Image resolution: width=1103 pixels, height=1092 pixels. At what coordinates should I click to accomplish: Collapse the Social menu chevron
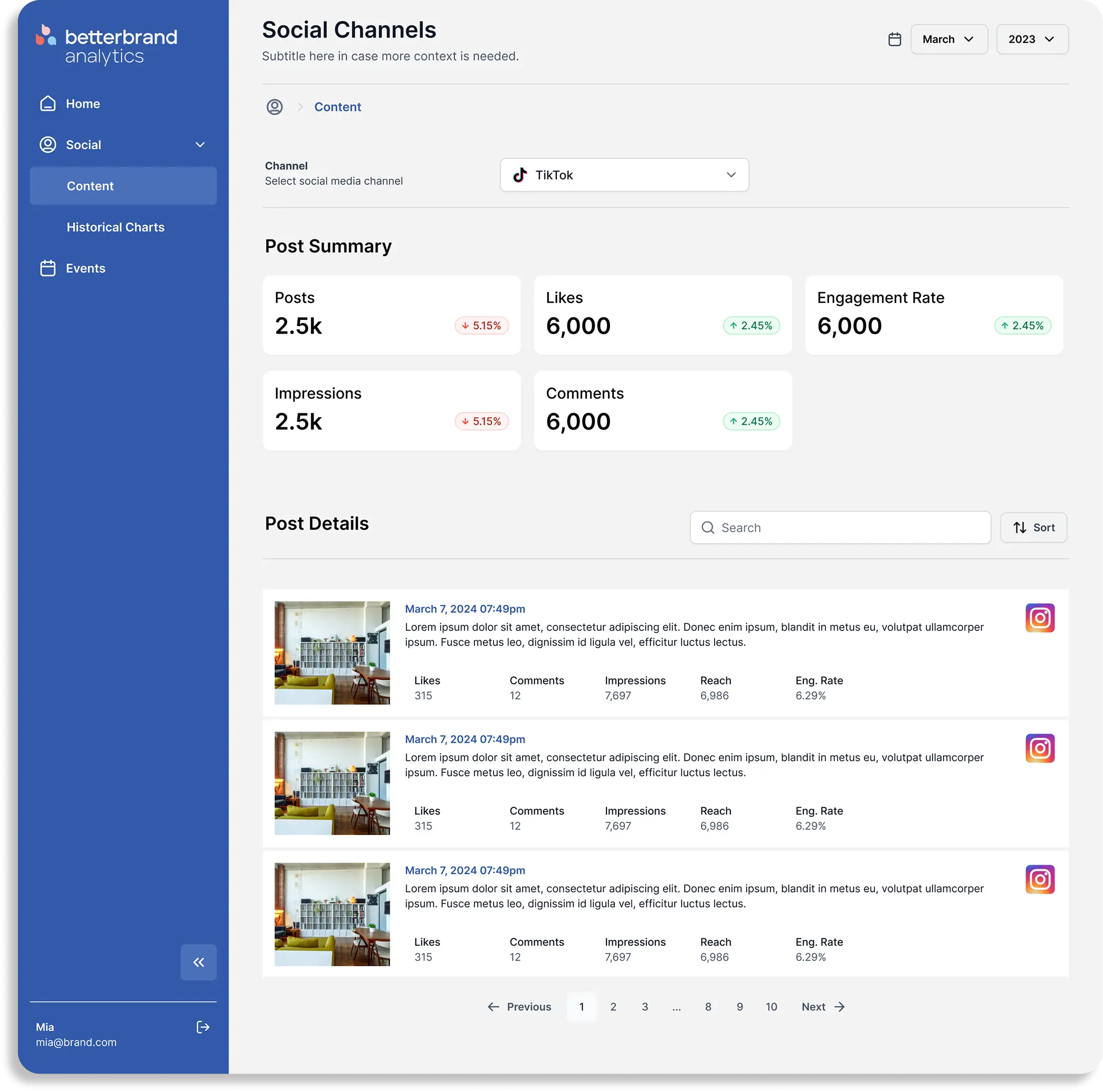pos(201,145)
